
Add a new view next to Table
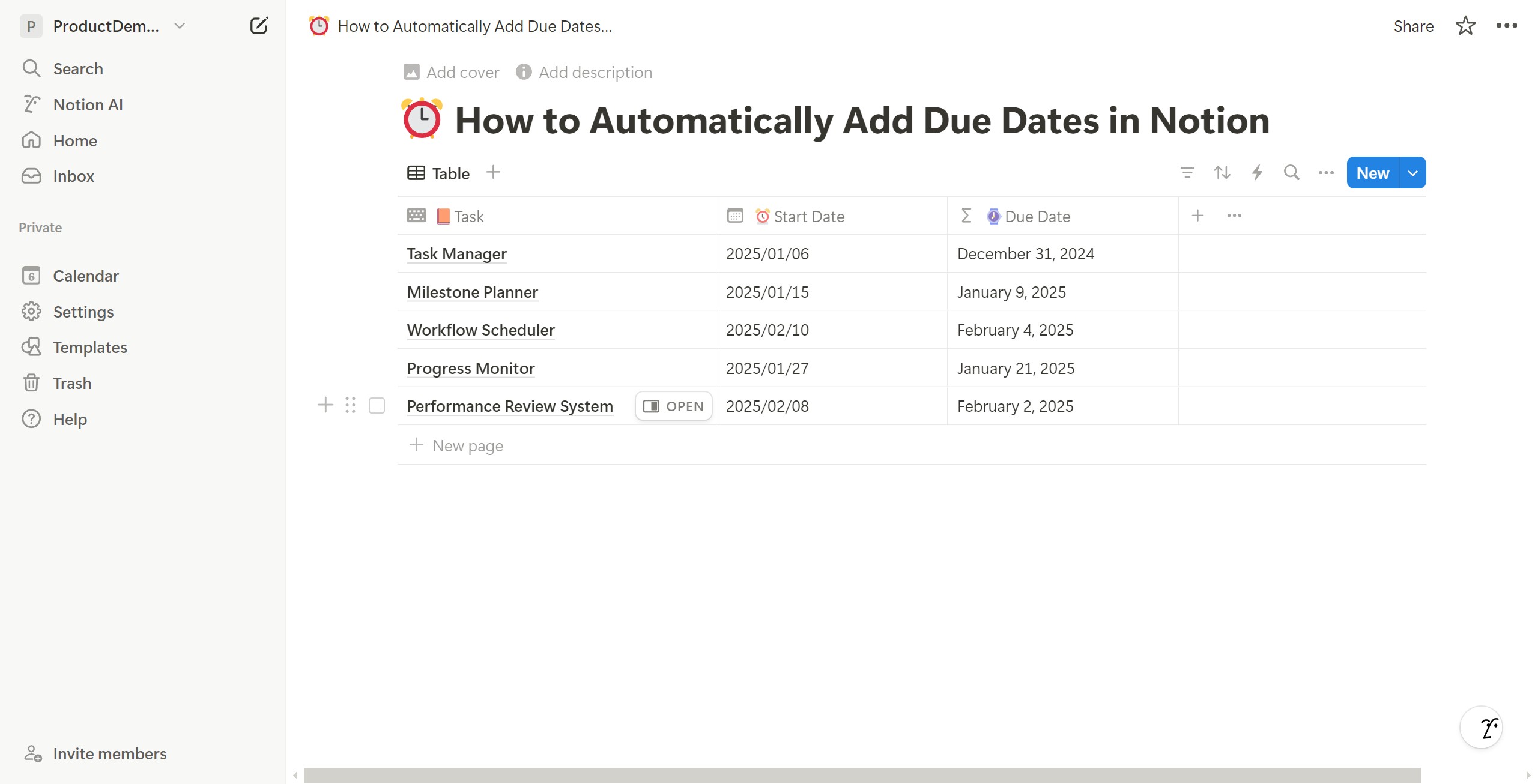(493, 172)
